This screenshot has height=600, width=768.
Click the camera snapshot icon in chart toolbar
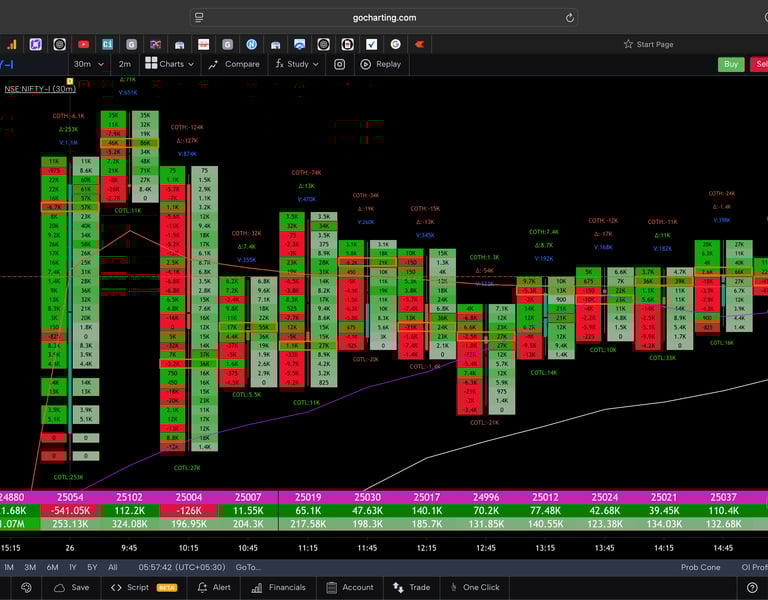point(339,64)
